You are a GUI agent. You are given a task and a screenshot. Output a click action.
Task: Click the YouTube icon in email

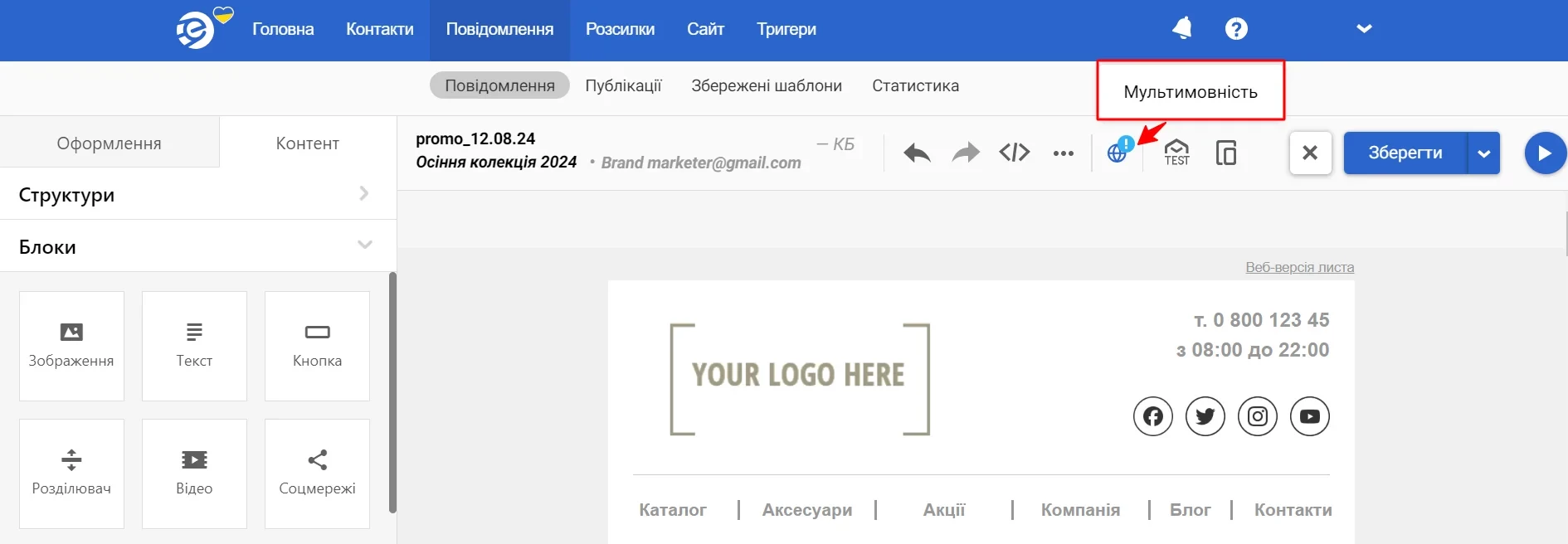tap(1310, 416)
